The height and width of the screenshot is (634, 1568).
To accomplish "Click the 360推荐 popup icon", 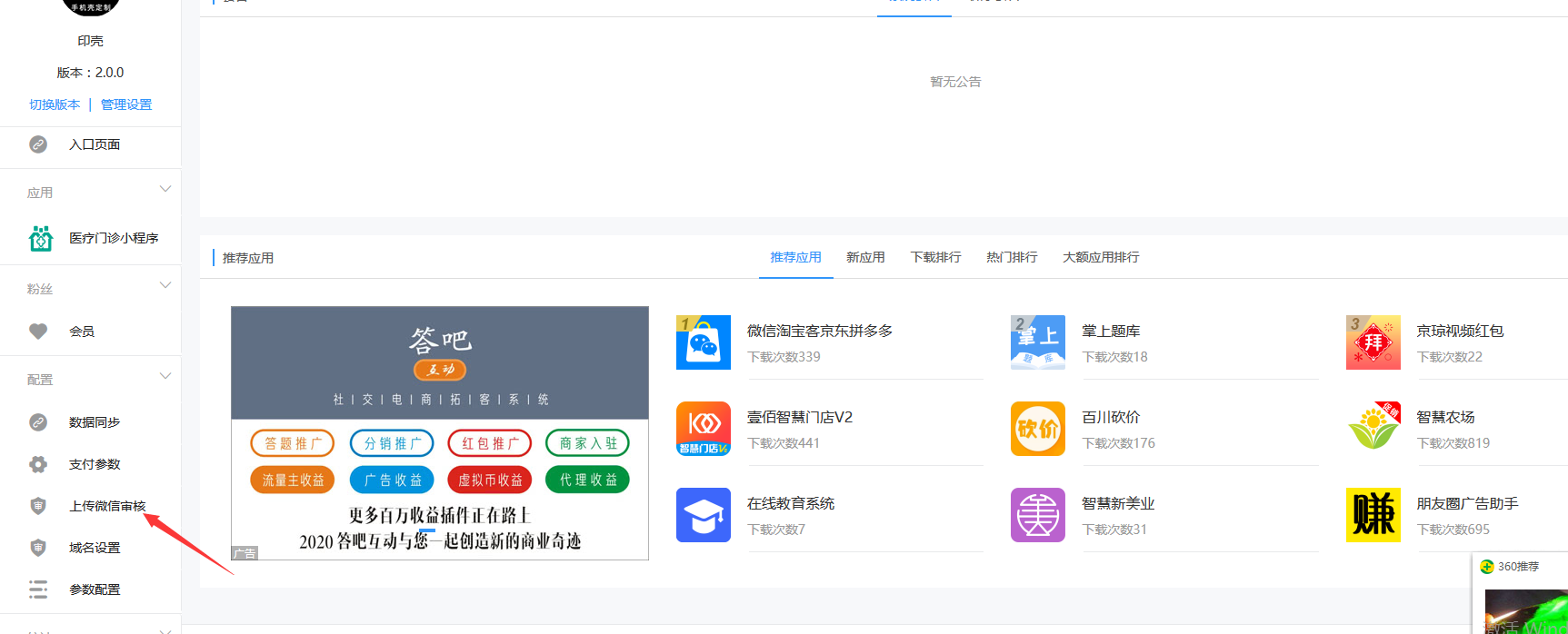I will 1487,567.
